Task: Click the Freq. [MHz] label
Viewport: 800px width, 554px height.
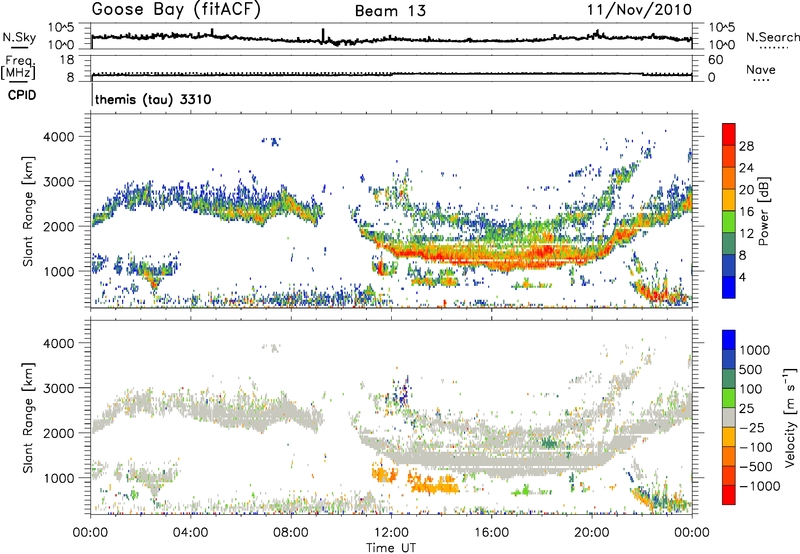Action: tap(16, 67)
